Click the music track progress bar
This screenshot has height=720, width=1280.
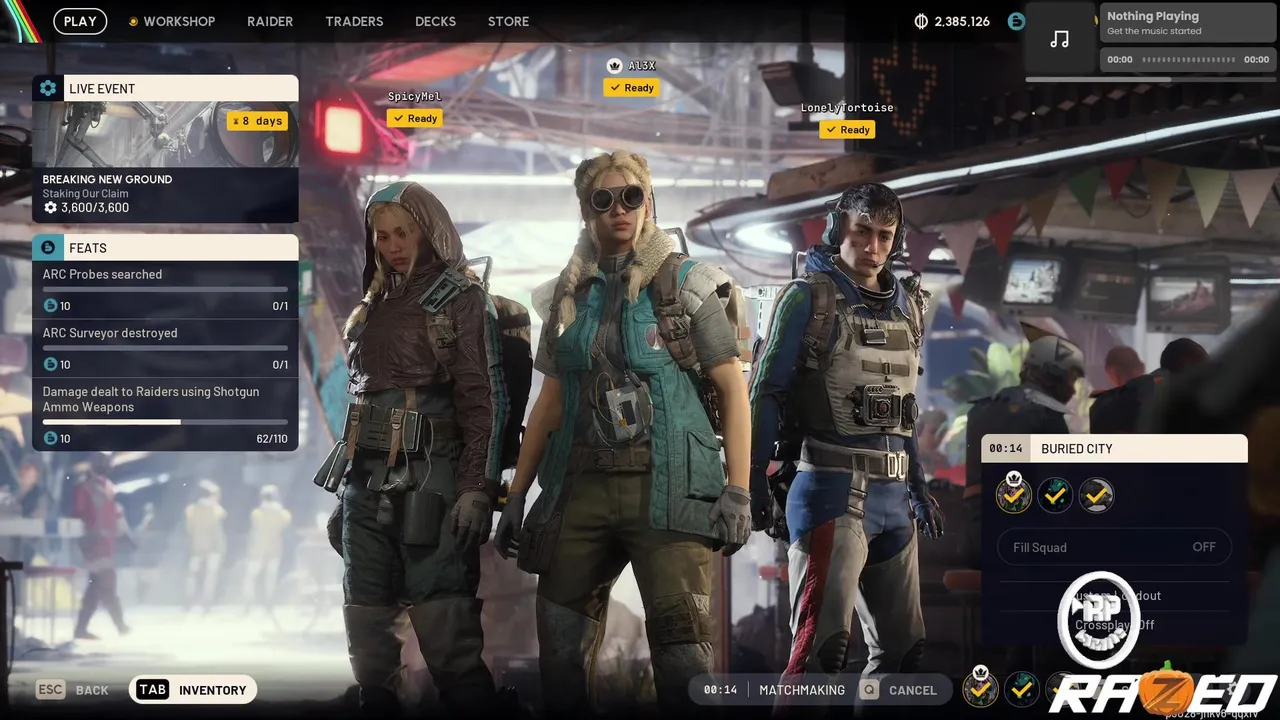click(x=1188, y=60)
